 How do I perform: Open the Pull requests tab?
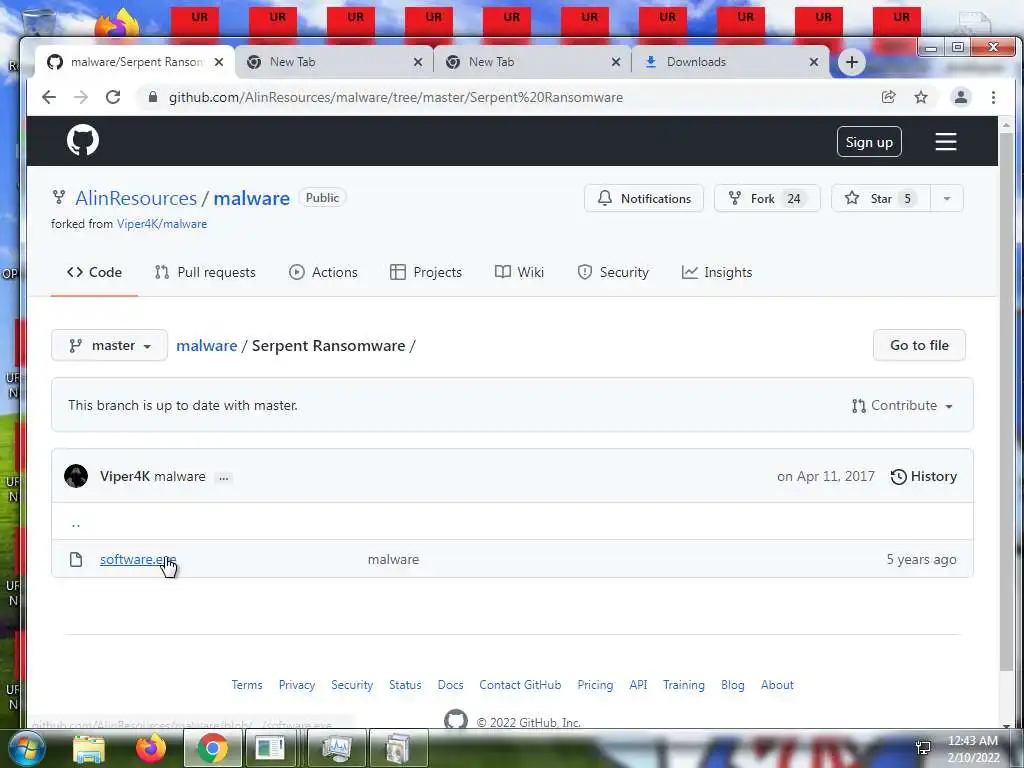(205, 272)
